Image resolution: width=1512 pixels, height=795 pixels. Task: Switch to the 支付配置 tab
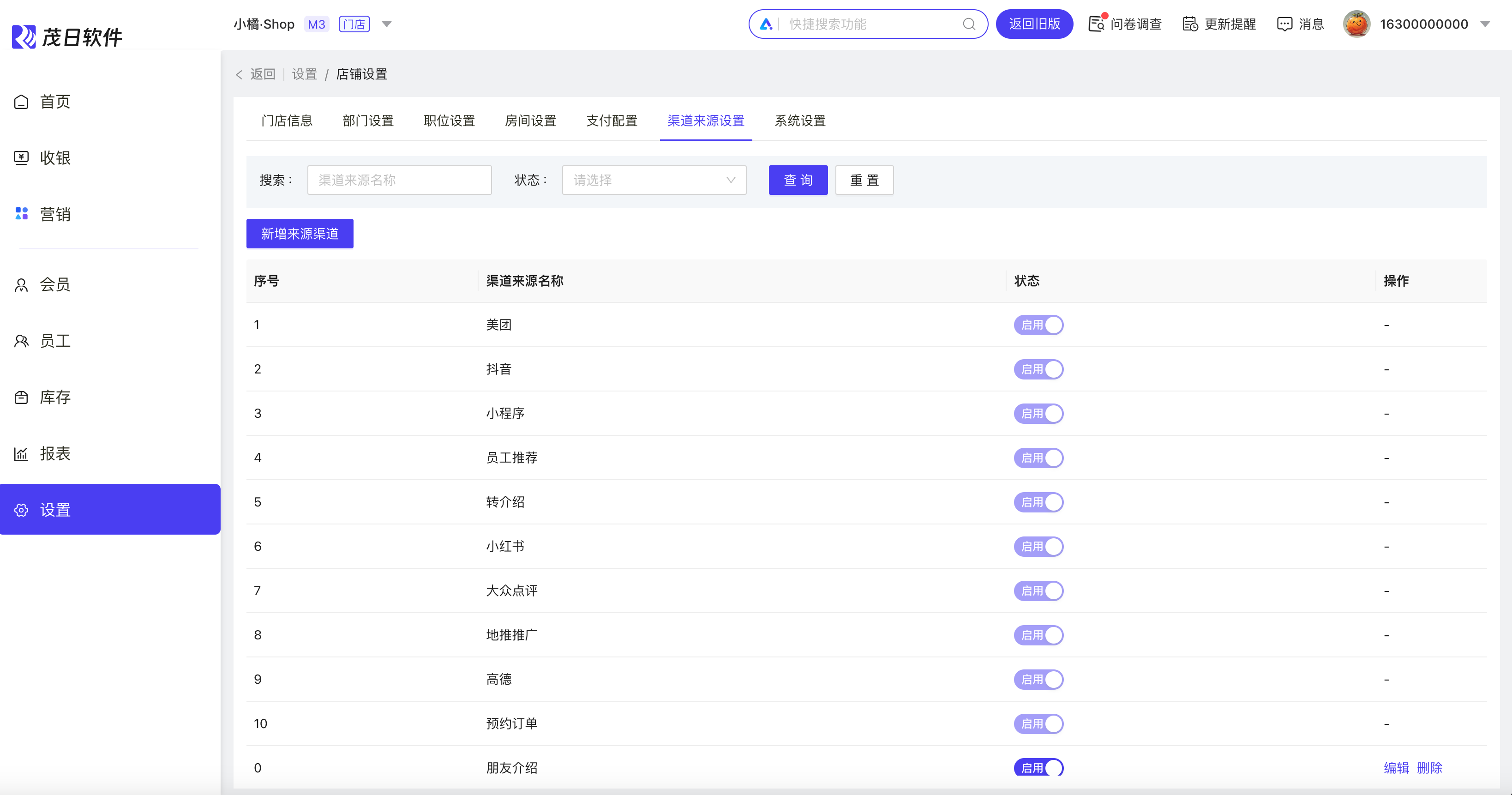click(612, 121)
